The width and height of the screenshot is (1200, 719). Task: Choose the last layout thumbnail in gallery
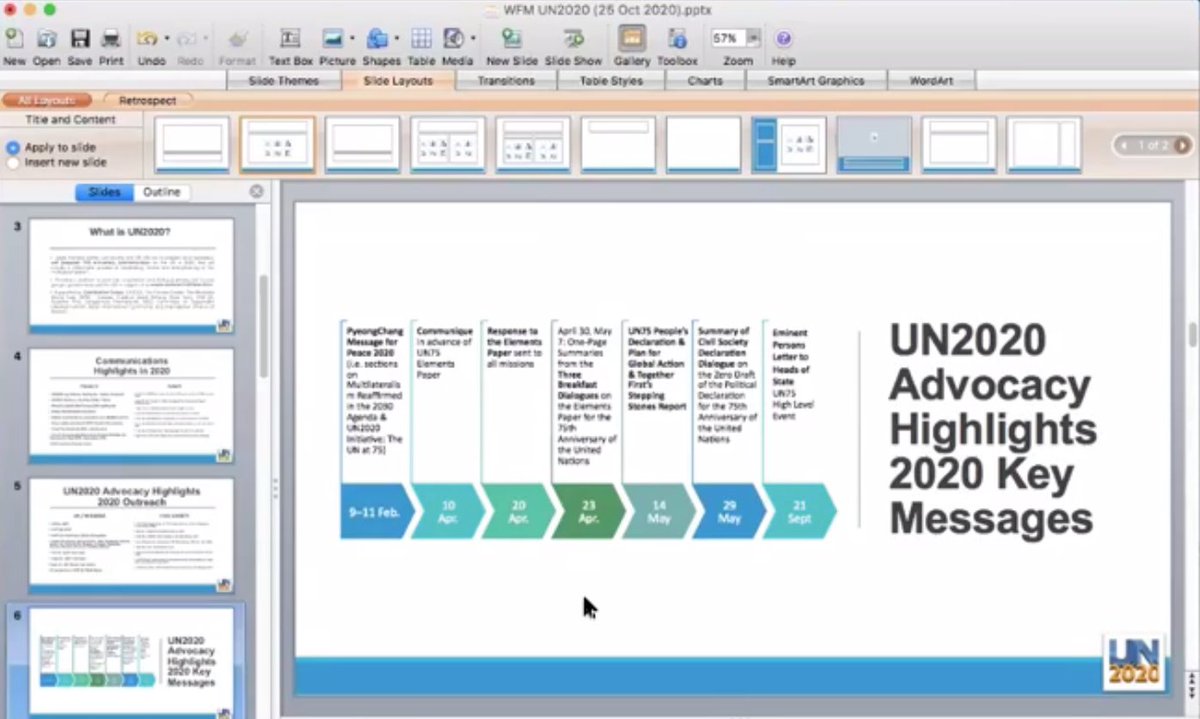click(x=1044, y=145)
